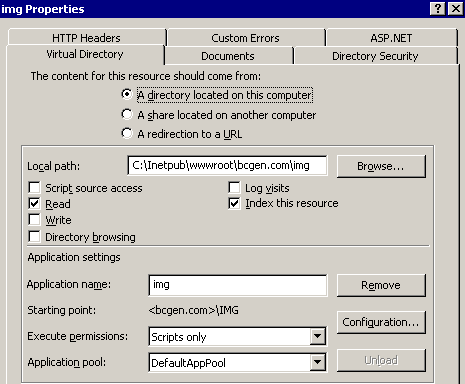Click the Remove application button
Screen dimensions: 465x384
pyautogui.click(x=381, y=285)
